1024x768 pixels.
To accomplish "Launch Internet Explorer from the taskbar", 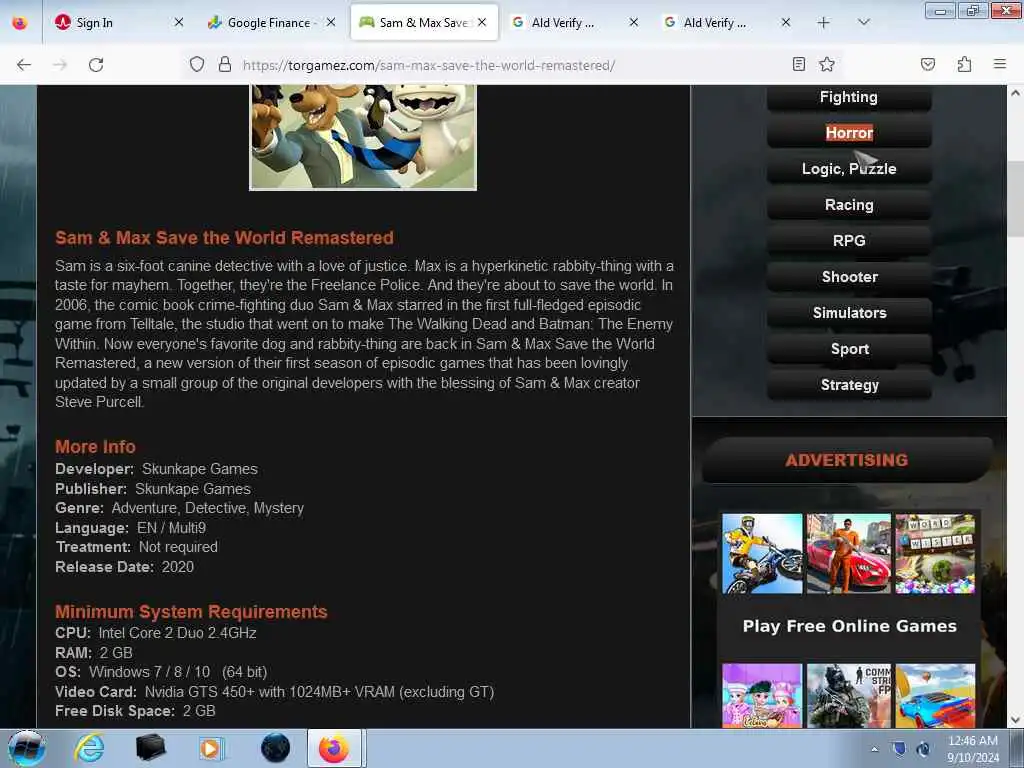I will (x=89, y=748).
